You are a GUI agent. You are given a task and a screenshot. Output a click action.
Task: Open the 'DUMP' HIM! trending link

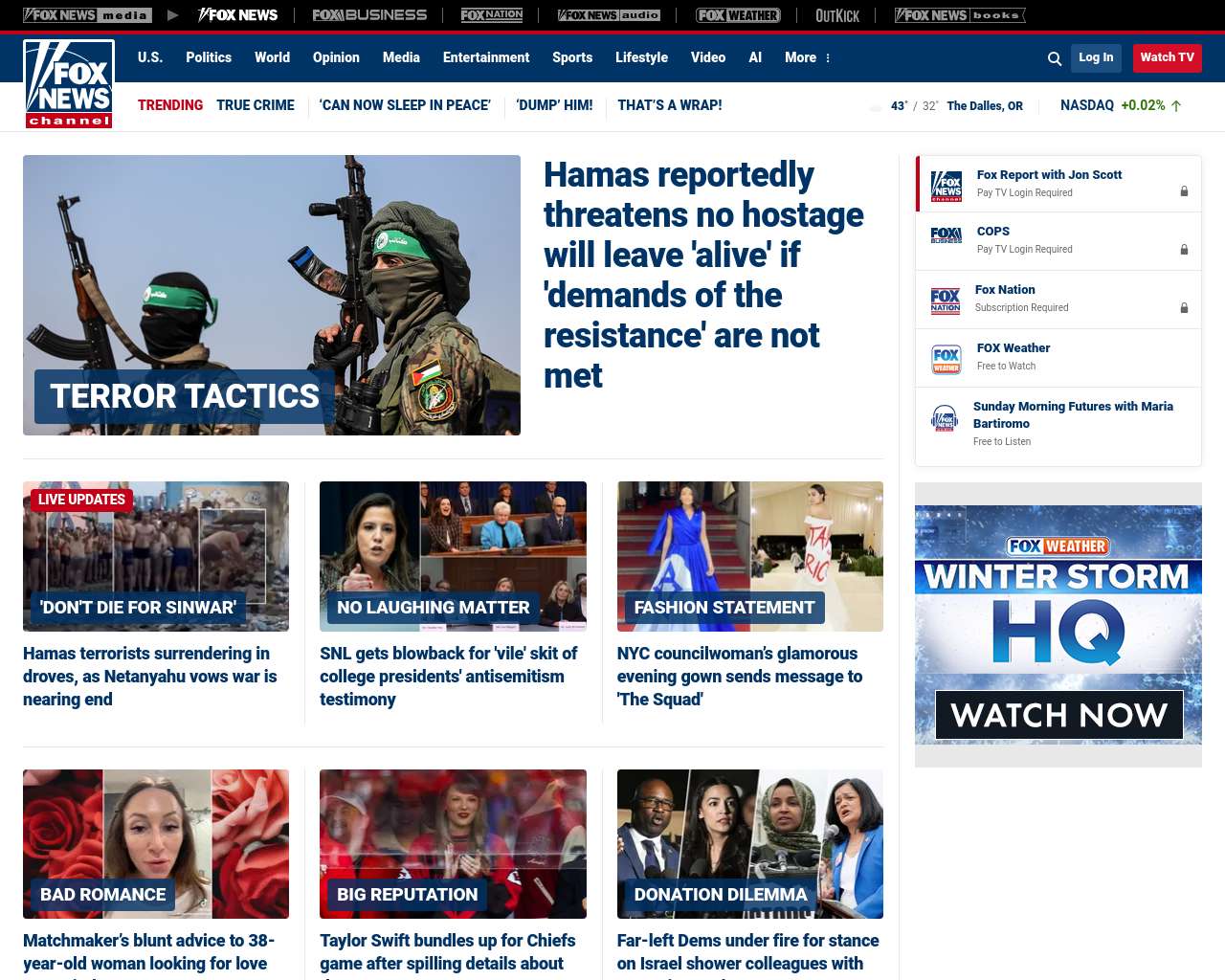[554, 105]
